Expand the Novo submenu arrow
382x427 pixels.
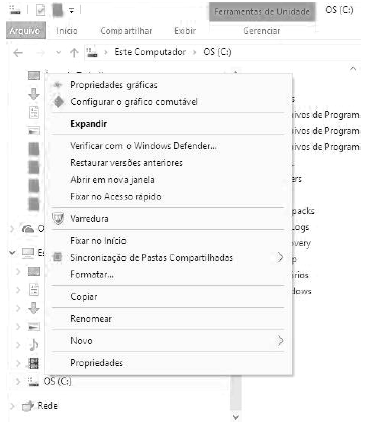pos(280,341)
